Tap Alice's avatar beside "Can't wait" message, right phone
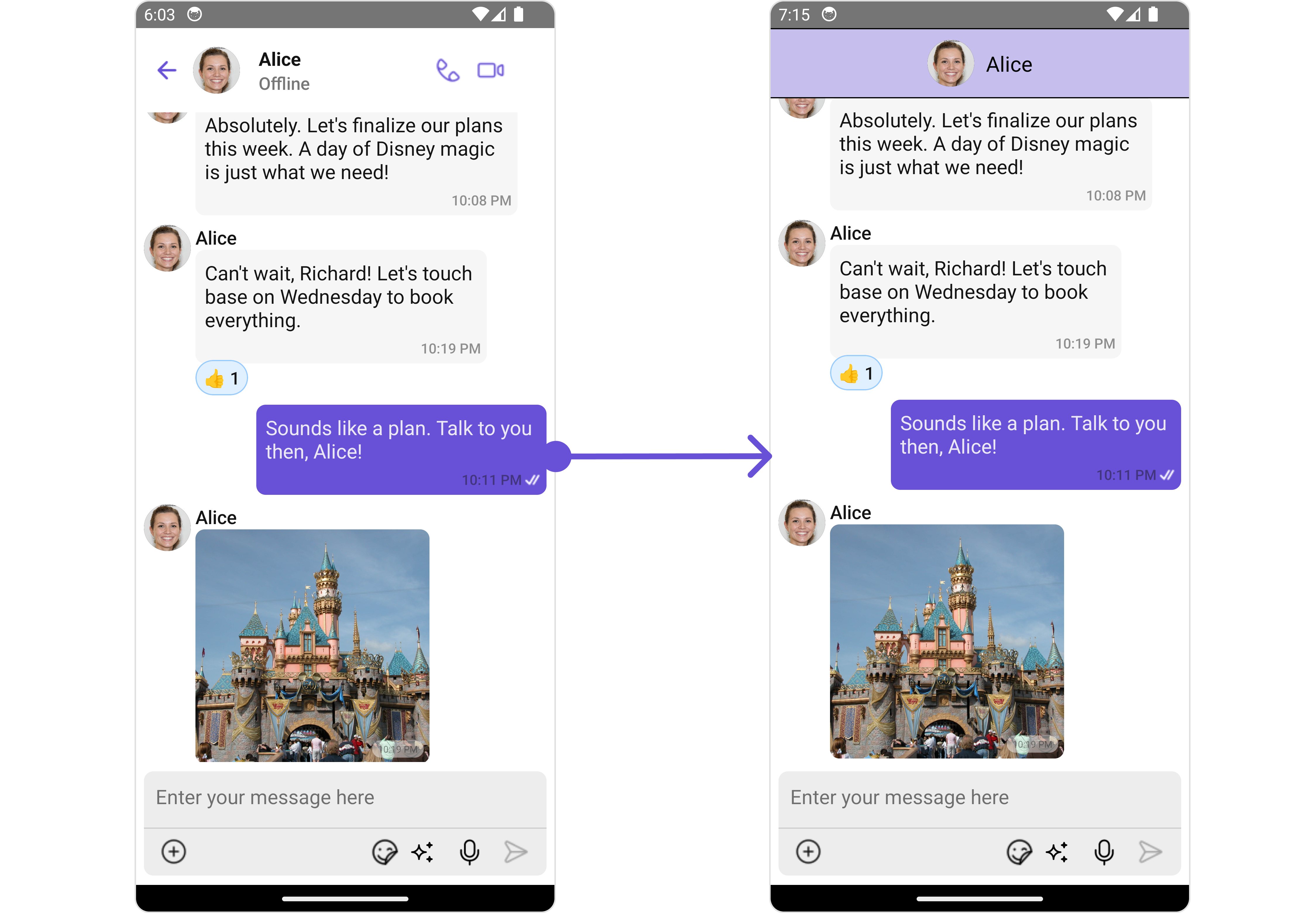1316x913 pixels. pos(802,243)
